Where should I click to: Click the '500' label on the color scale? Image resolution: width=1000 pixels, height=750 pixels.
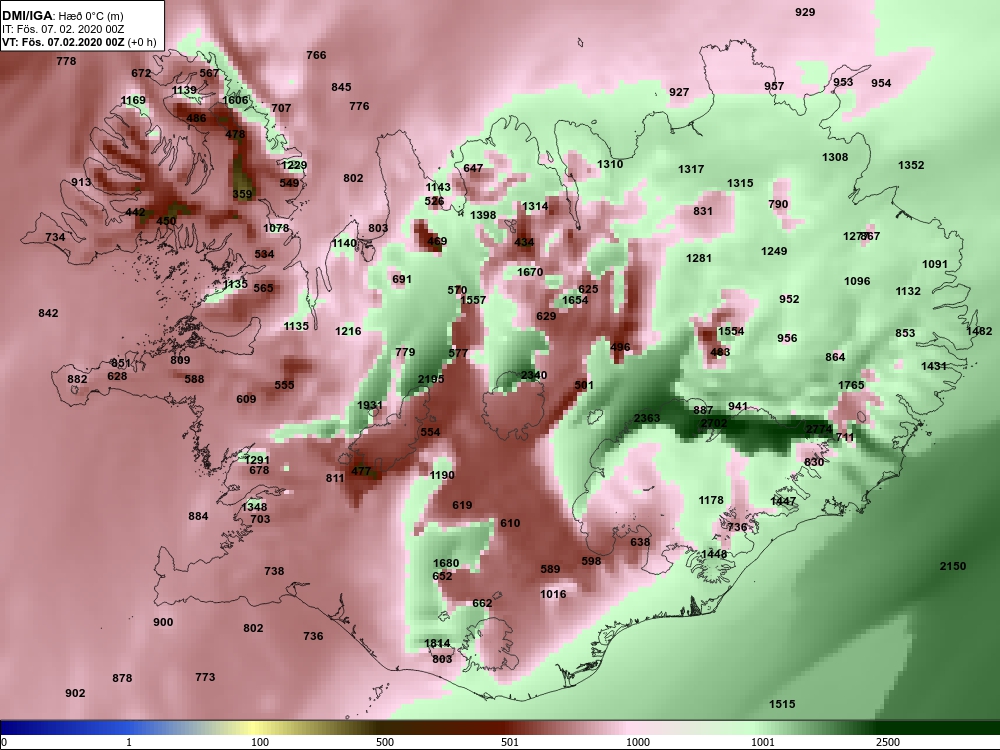pyautogui.click(x=385, y=742)
